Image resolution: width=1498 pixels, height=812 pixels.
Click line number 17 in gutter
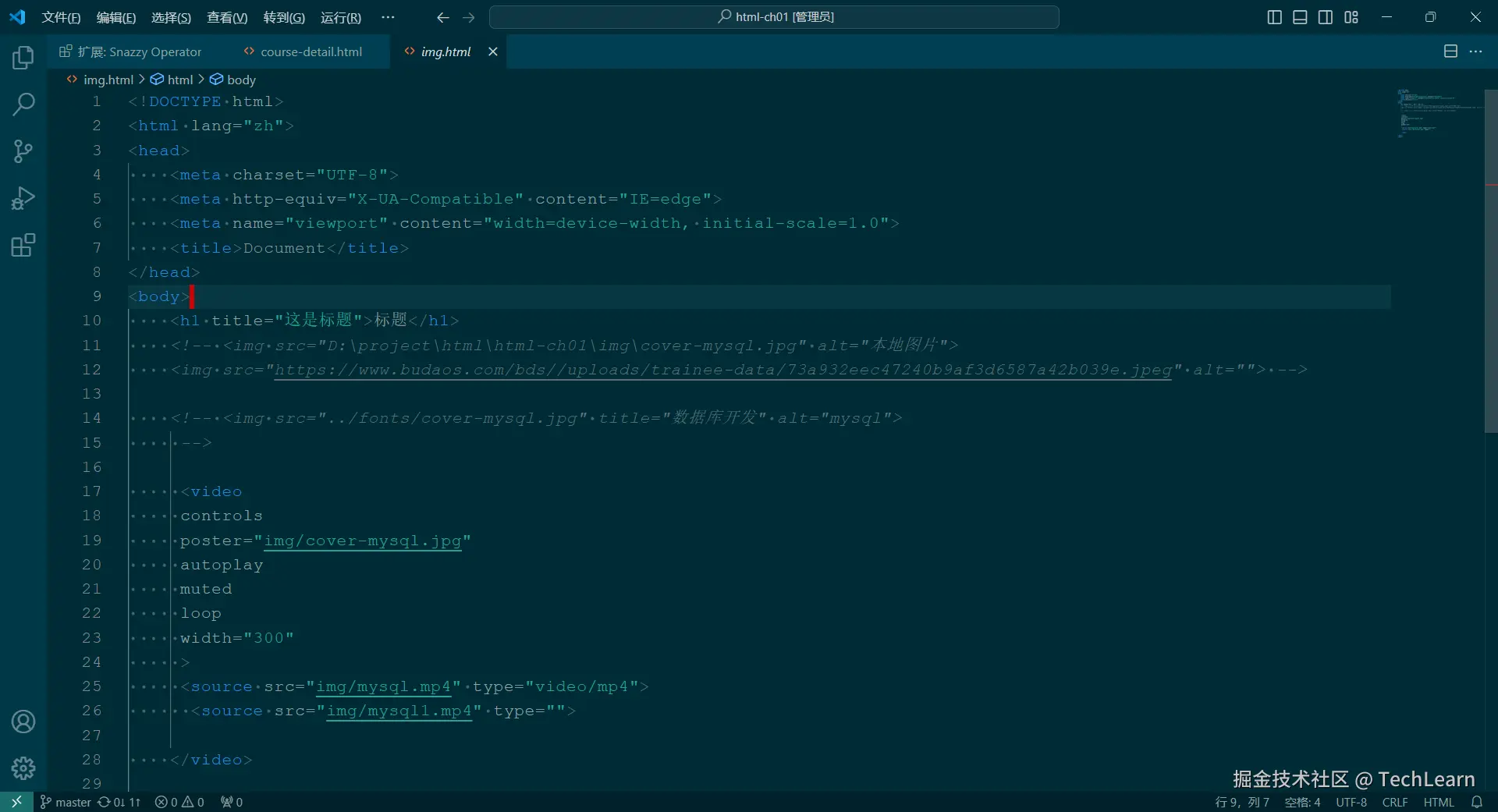coord(92,491)
